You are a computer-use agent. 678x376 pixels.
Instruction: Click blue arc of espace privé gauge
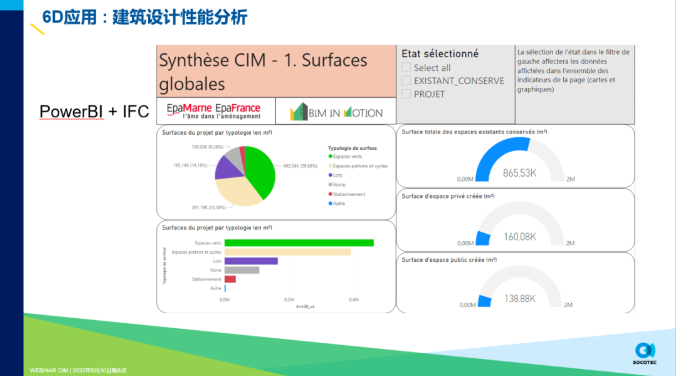tap(483, 239)
